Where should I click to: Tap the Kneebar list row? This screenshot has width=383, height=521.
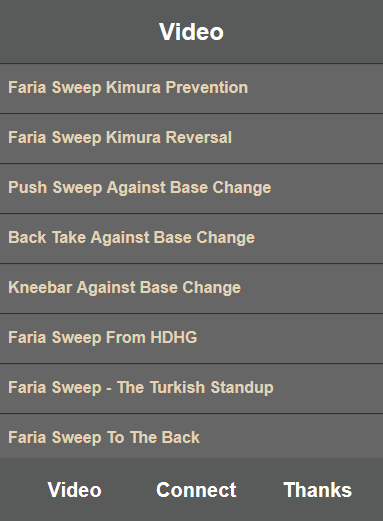[191, 288]
